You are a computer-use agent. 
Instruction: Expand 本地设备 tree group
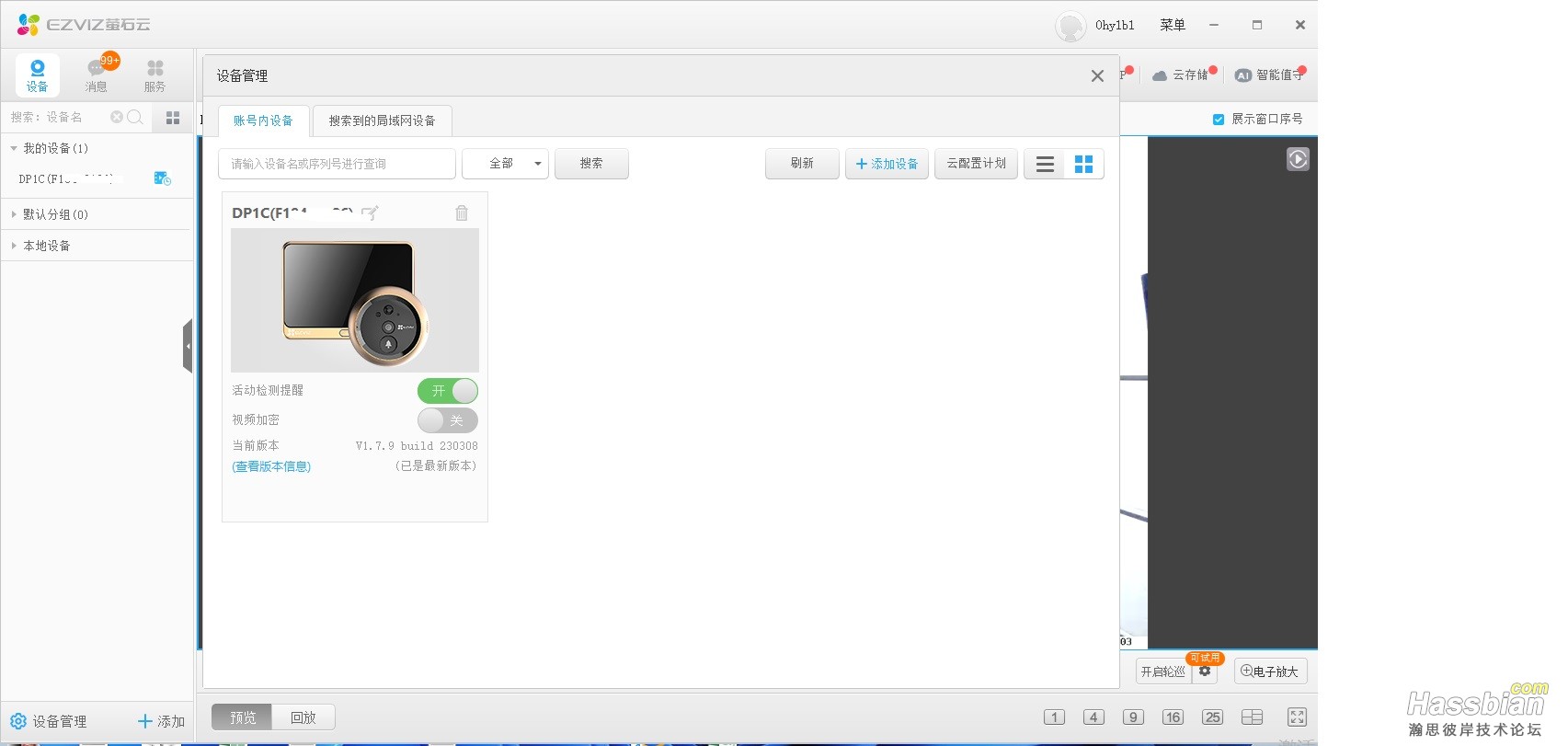pos(14,246)
